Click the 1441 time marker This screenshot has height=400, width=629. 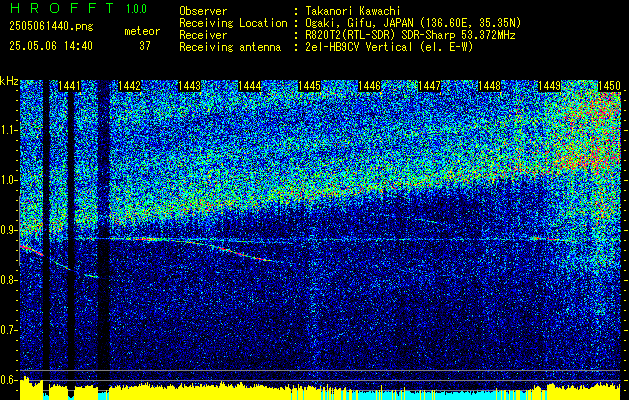point(69,85)
